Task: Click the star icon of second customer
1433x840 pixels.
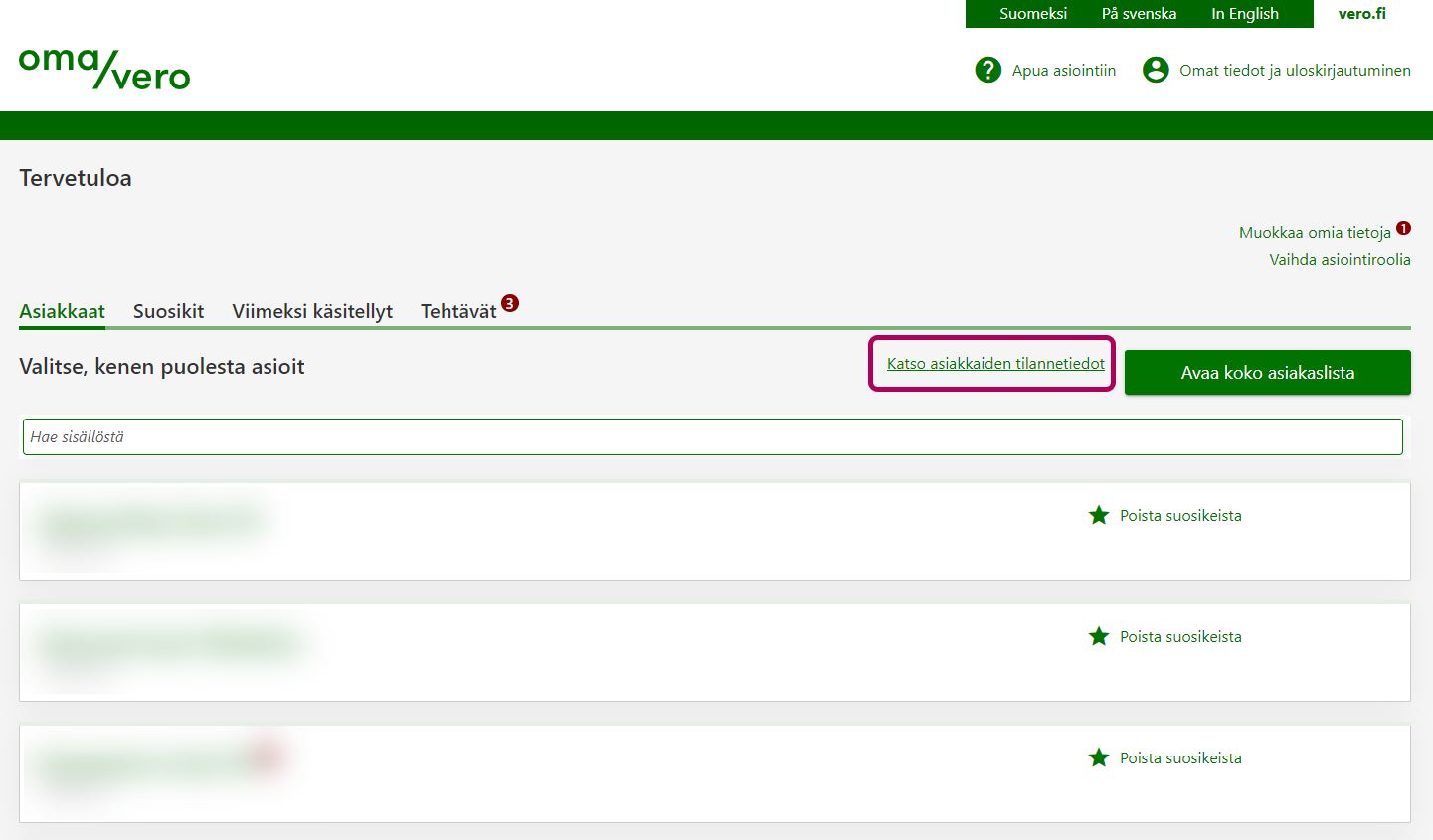Action: click(1099, 636)
